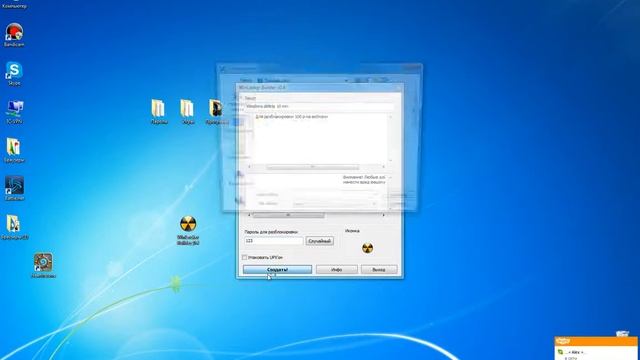Click the Случайный password button
The width and height of the screenshot is (640, 360).
[x=320, y=241]
